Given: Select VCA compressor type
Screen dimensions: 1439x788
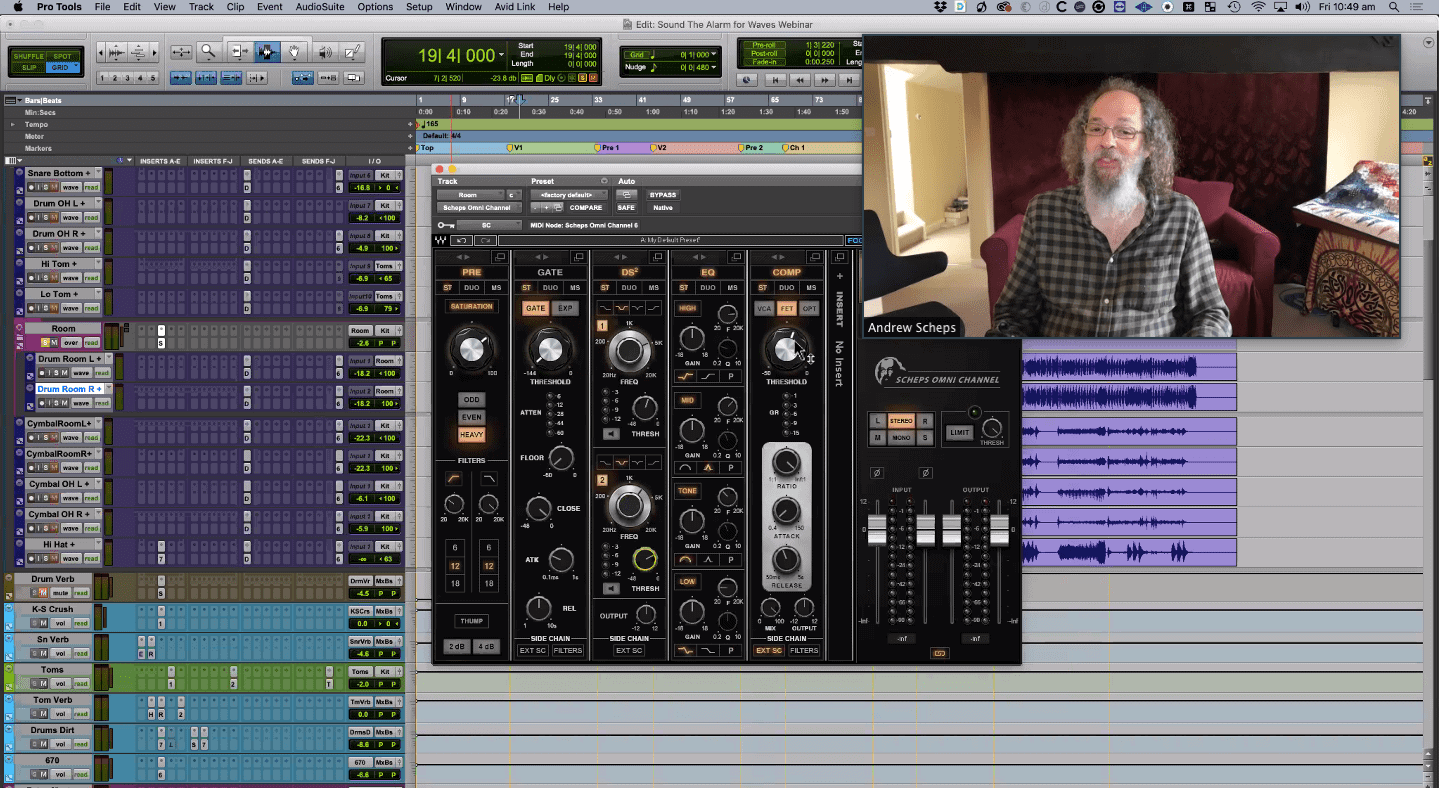Looking at the screenshot, I should tap(764, 308).
